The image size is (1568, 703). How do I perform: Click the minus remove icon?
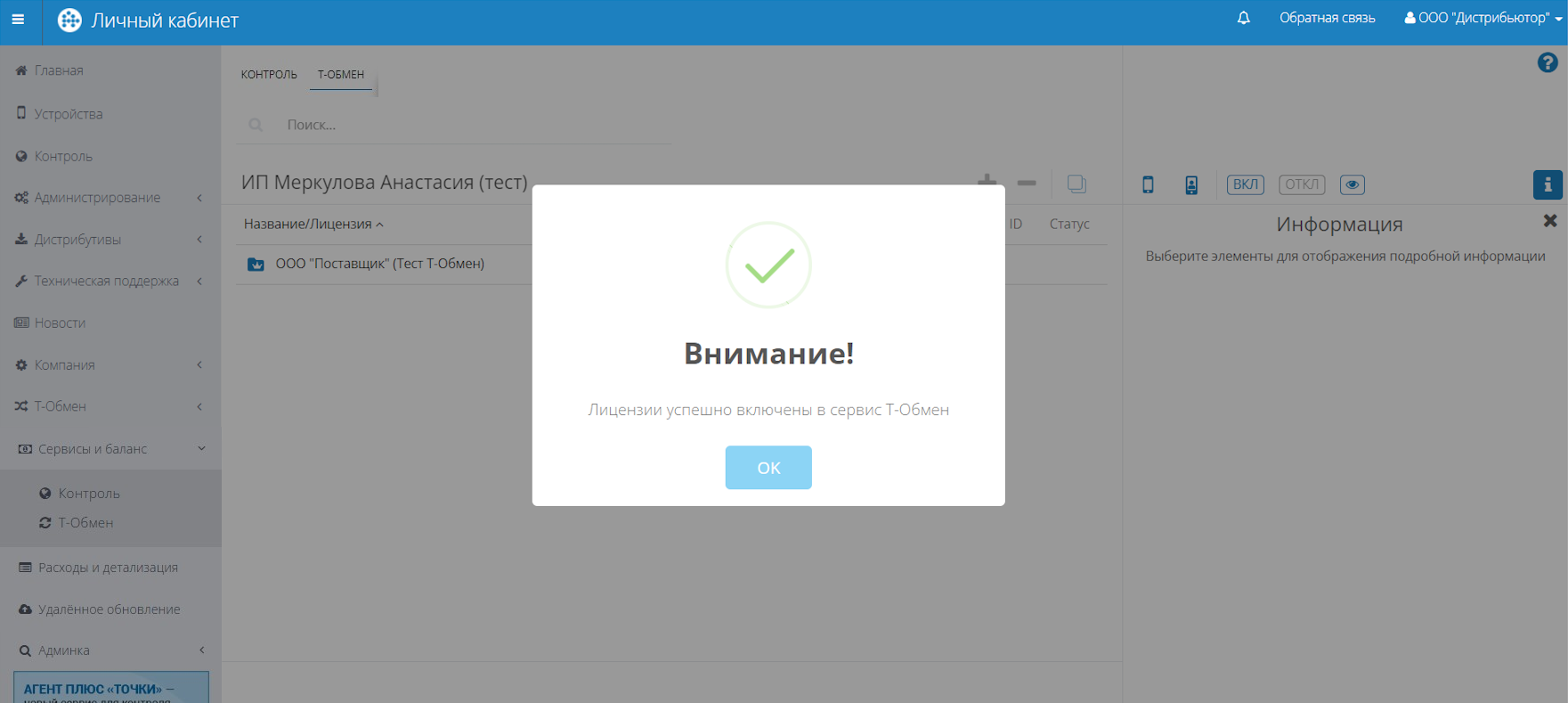point(1027,183)
